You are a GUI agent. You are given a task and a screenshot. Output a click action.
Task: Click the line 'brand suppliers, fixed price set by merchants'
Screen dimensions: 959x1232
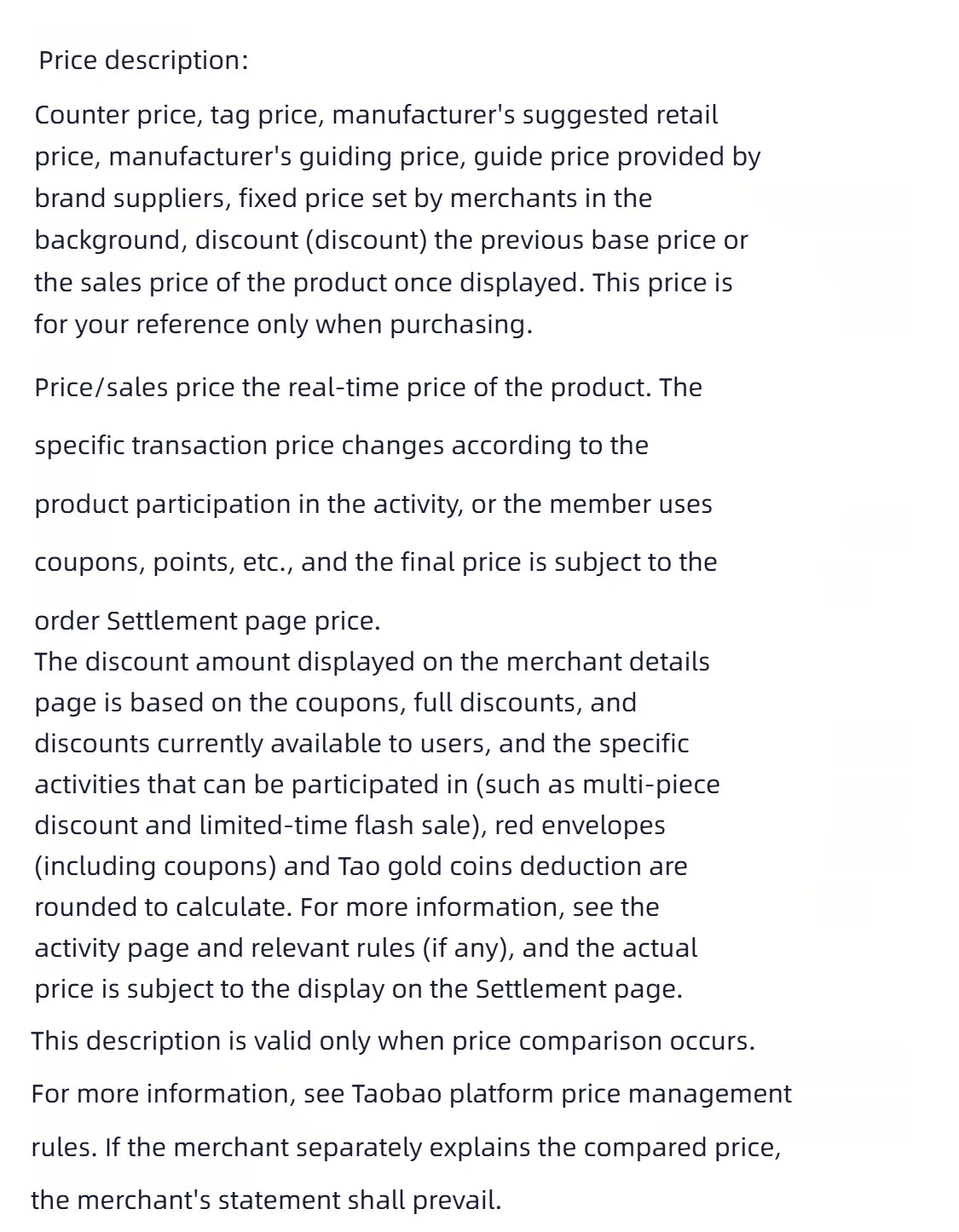coord(343,199)
